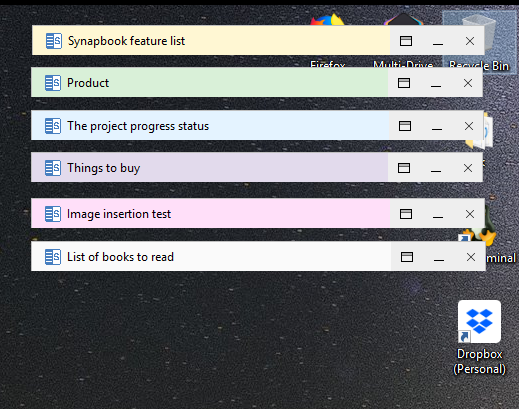Screen dimensions: 519x409
Task: Close the 'Product' note
Action: 468,83
